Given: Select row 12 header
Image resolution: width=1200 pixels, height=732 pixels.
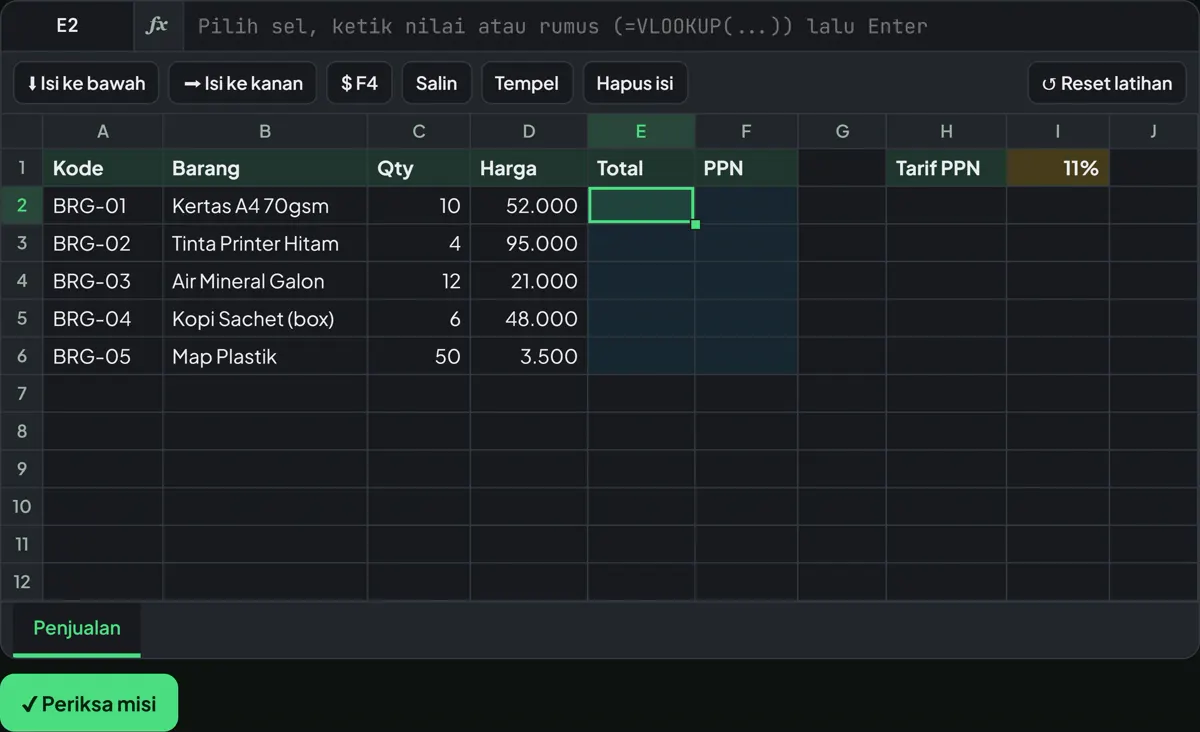Looking at the screenshot, I should [x=22, y=582].
